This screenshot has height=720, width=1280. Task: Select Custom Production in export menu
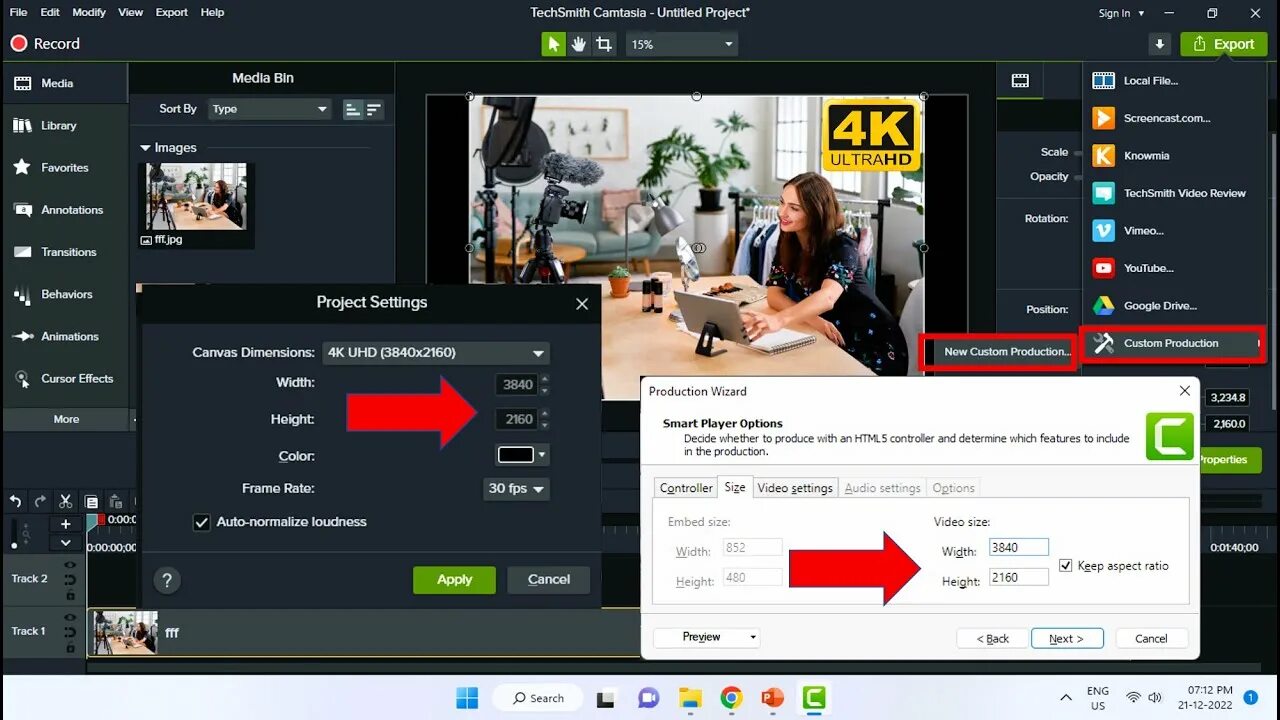tap(1172, 343)
